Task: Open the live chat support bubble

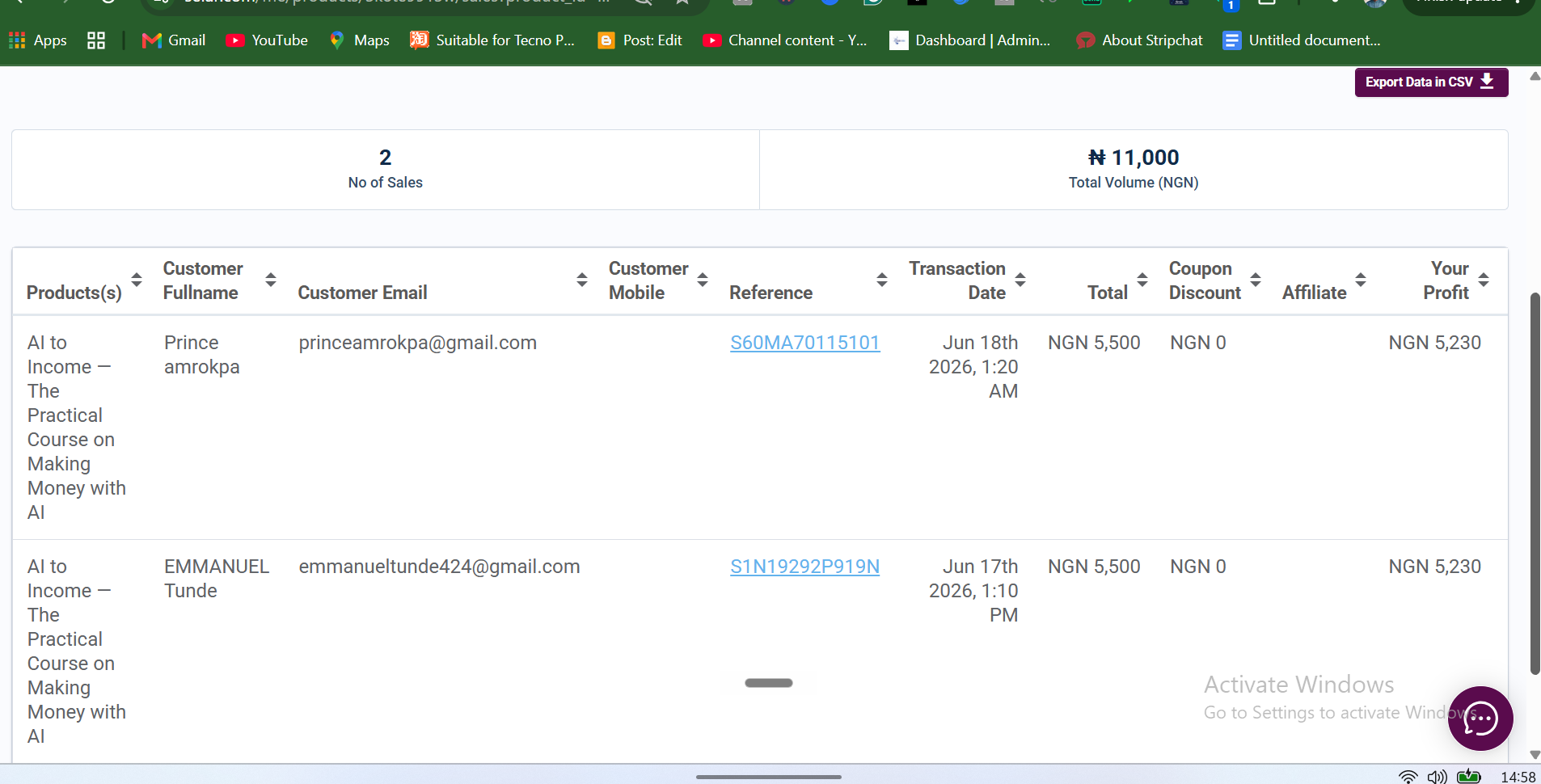Action: [1480, 718]
